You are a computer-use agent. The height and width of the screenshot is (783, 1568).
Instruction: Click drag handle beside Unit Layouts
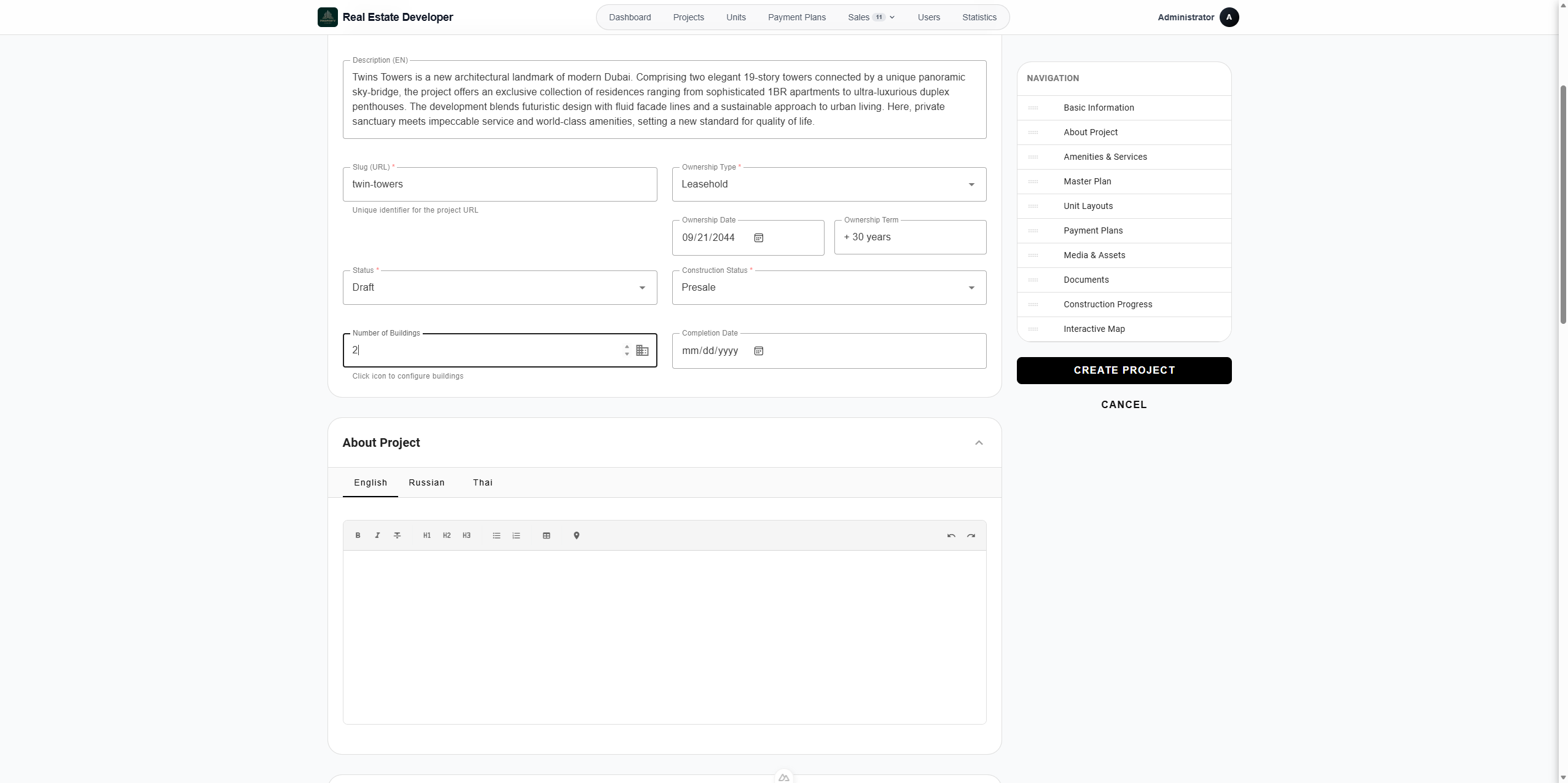(1033, 206)
